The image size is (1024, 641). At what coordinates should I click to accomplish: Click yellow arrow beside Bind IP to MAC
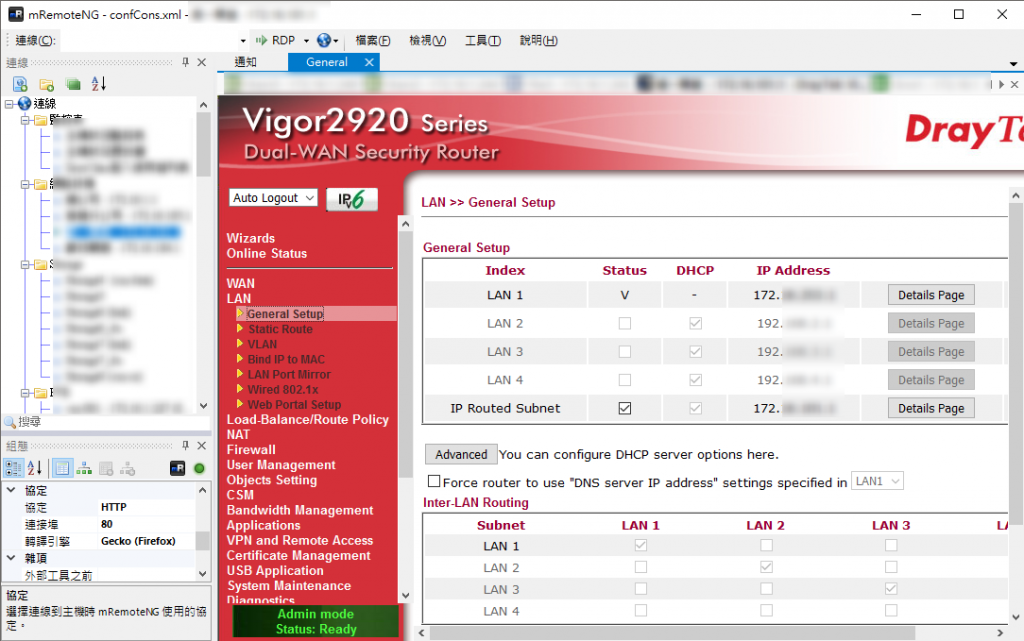click(x=240, y=358)
